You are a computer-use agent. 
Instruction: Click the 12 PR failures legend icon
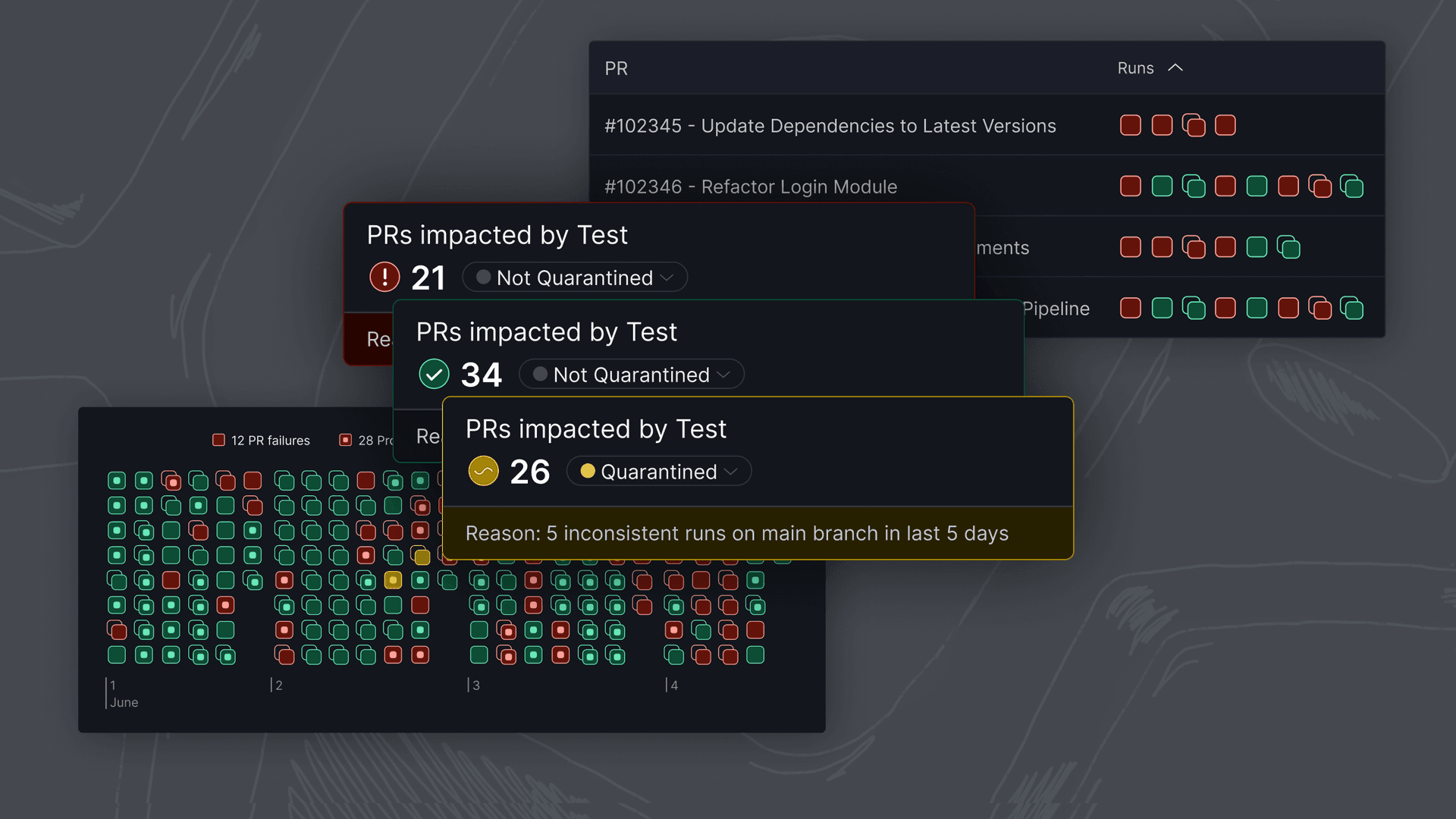(x=218, y=440)
